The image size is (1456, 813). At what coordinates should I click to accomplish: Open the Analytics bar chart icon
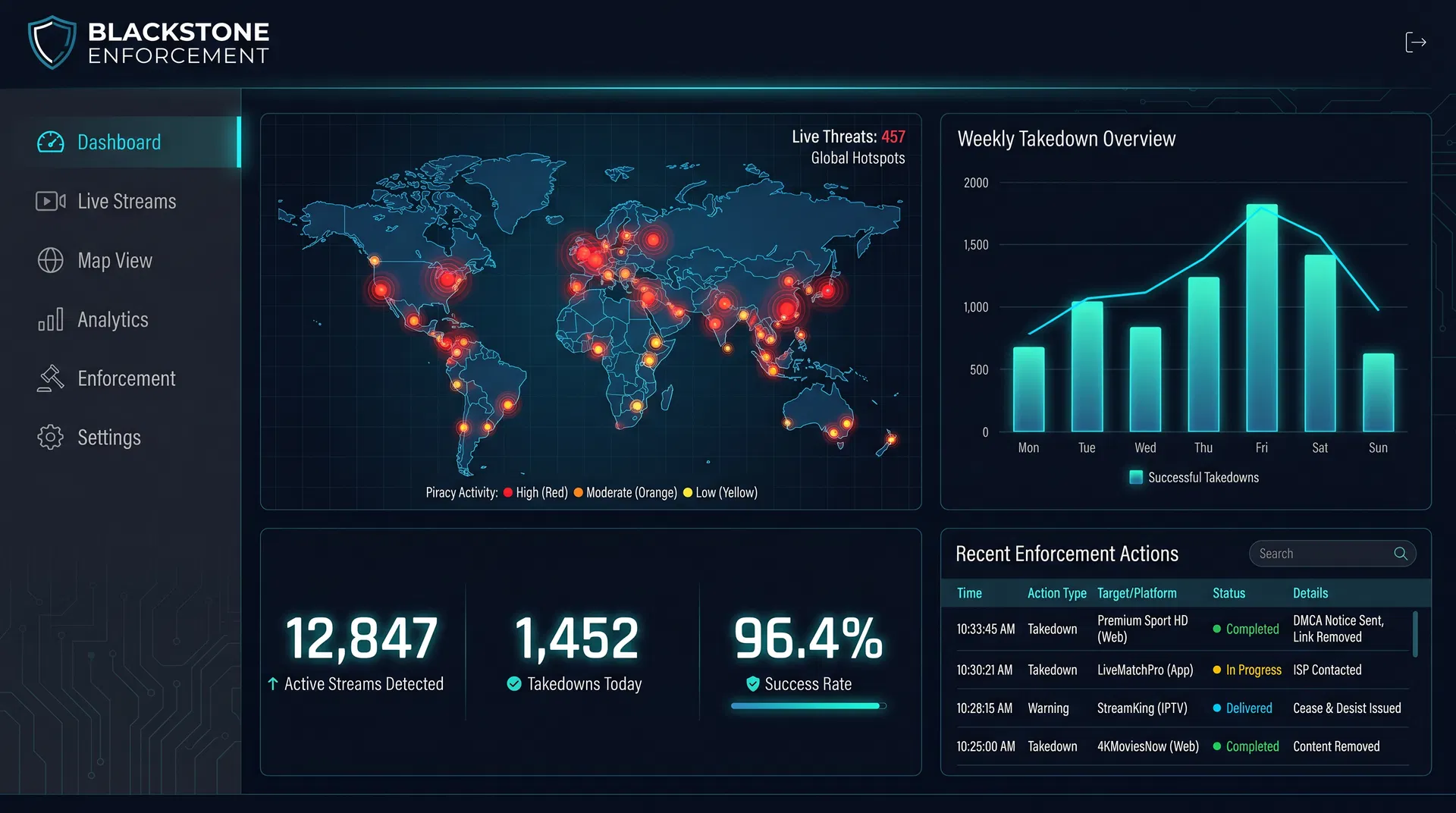tap(50, 319)
